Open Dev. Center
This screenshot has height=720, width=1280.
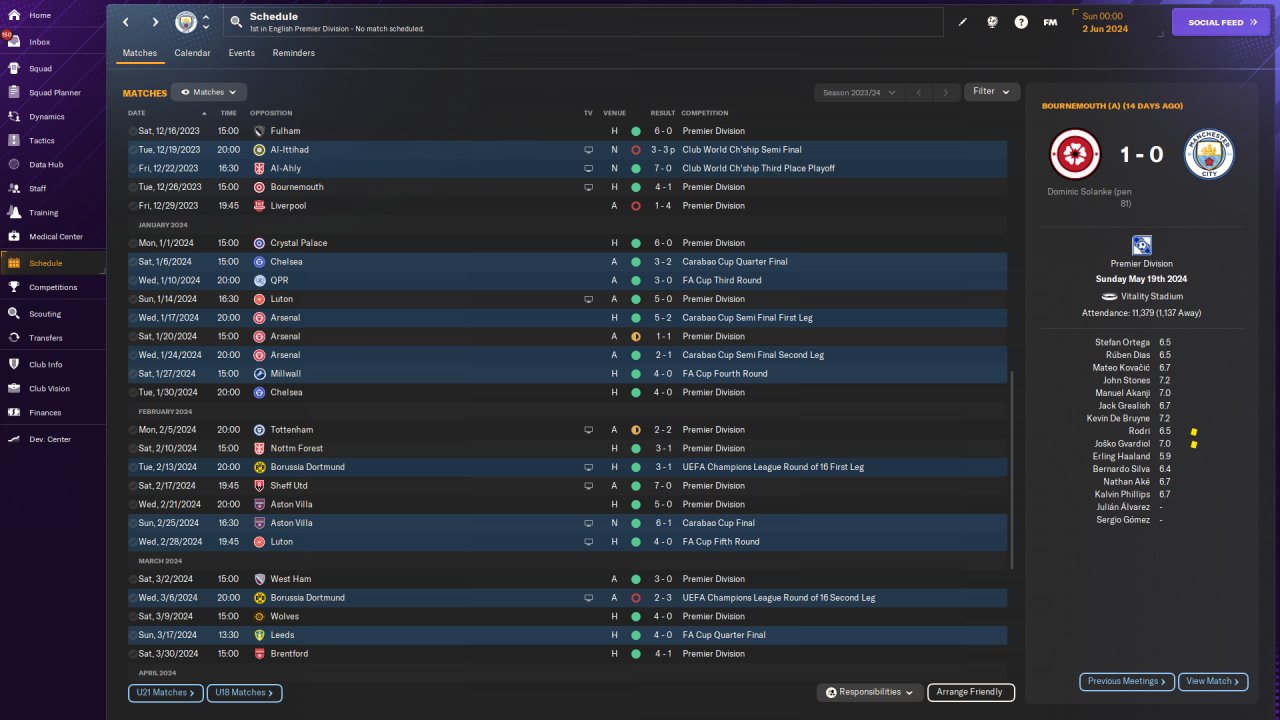(x=50, y=440)
